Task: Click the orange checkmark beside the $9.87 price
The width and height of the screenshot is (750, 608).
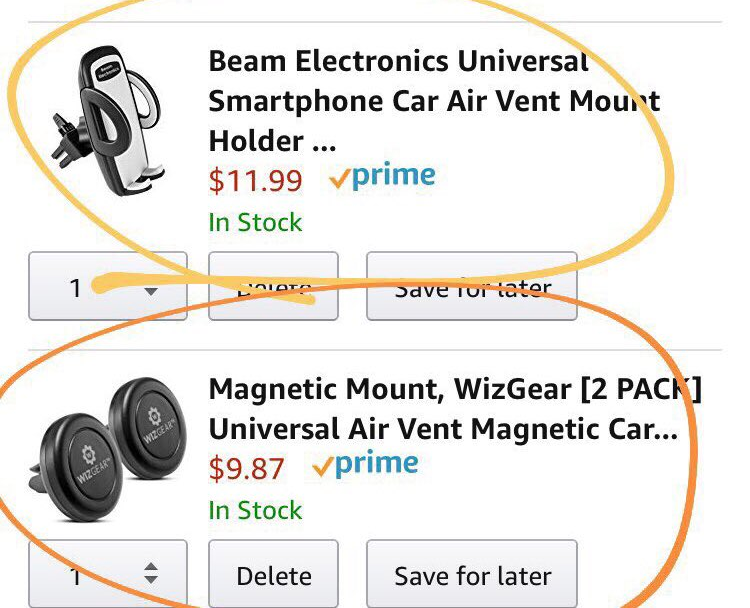Action: click(x=322, y=467)
